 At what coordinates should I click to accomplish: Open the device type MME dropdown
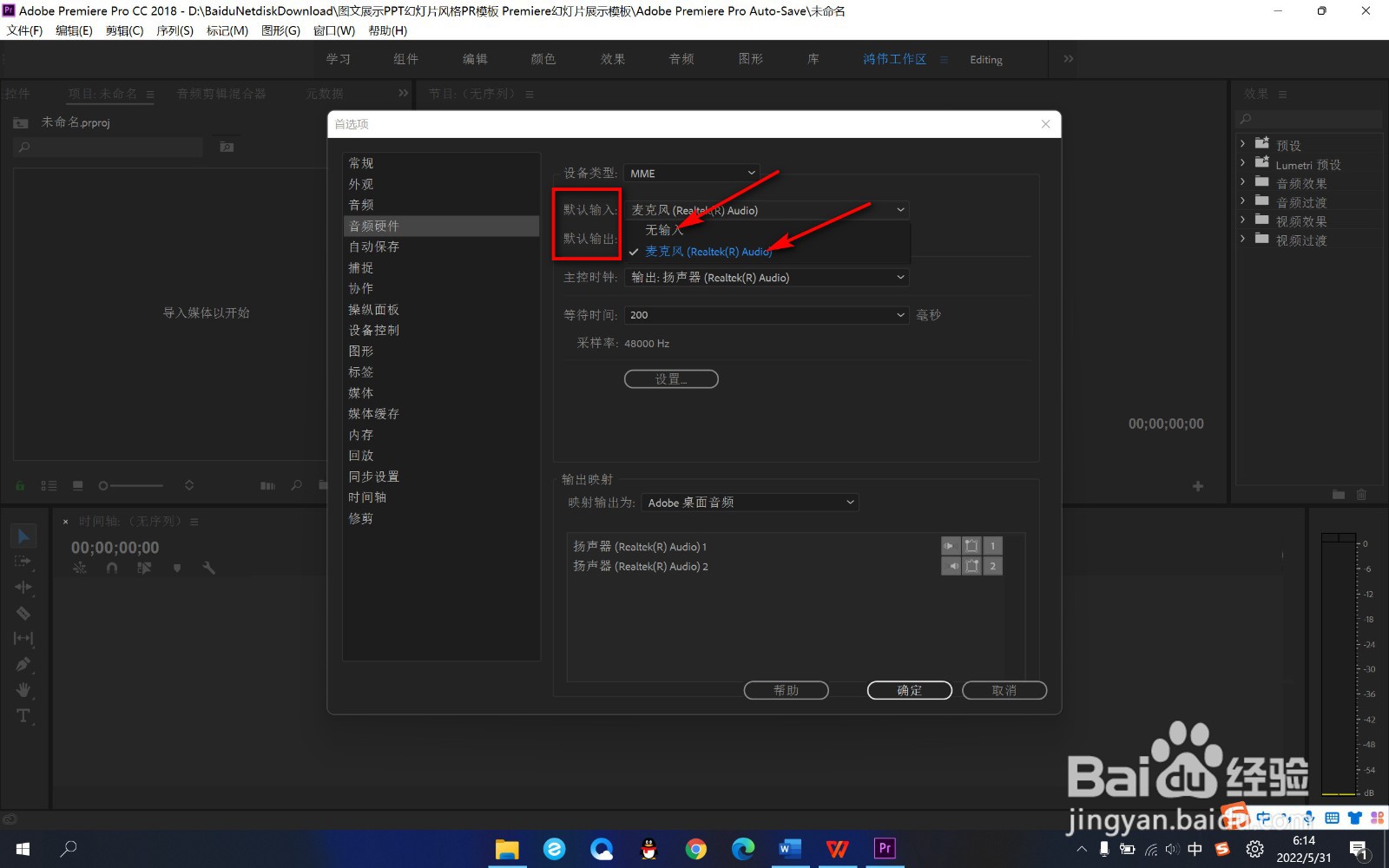(692, 174)
